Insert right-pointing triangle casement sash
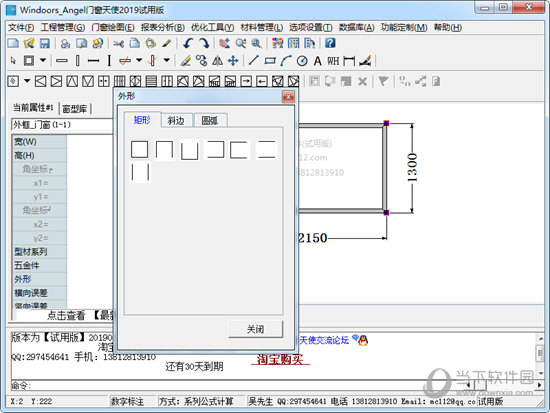550x413 pixels. coord(56,81)
